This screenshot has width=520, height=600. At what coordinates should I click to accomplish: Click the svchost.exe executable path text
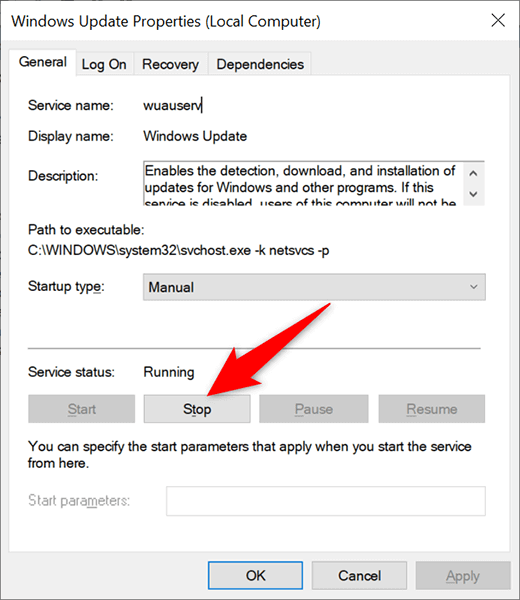[x=178, y=250]
